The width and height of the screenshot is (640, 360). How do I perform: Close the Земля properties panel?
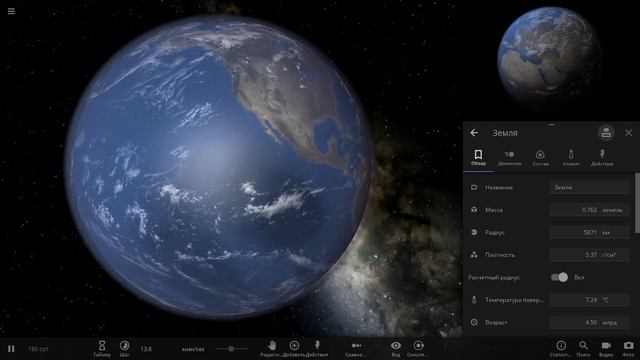pyautogui.click(x=629, y=133)
